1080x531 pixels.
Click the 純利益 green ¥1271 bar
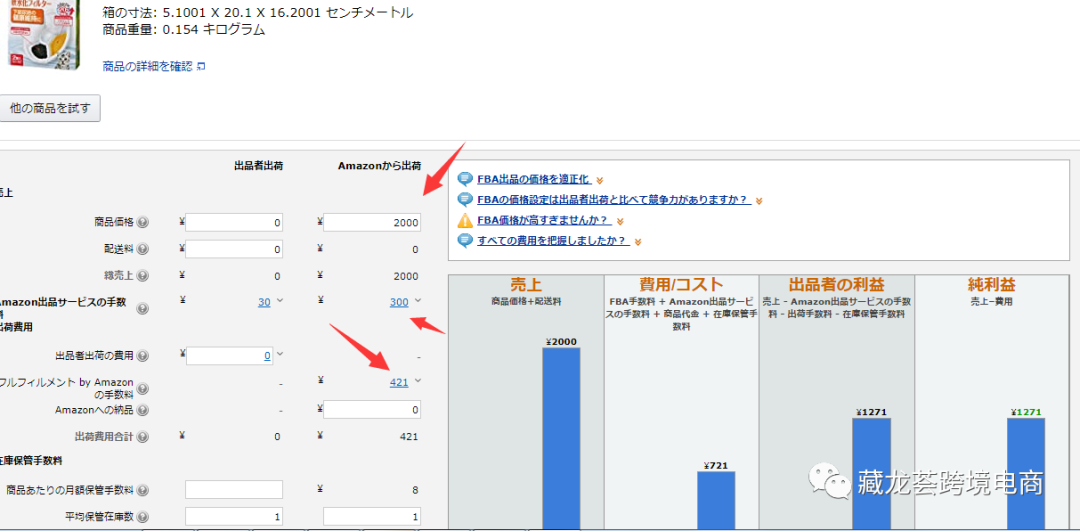coord(1026,474)
